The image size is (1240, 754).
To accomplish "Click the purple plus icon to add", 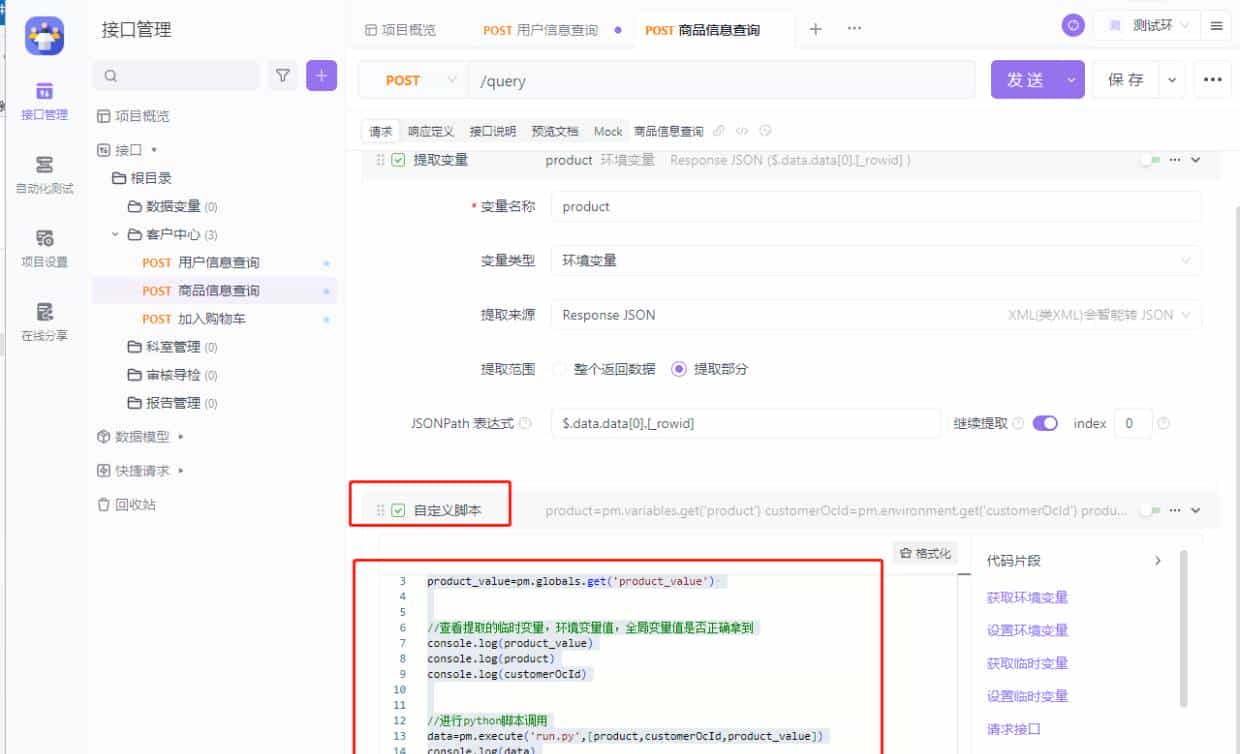I will click(x=321, y=75).
